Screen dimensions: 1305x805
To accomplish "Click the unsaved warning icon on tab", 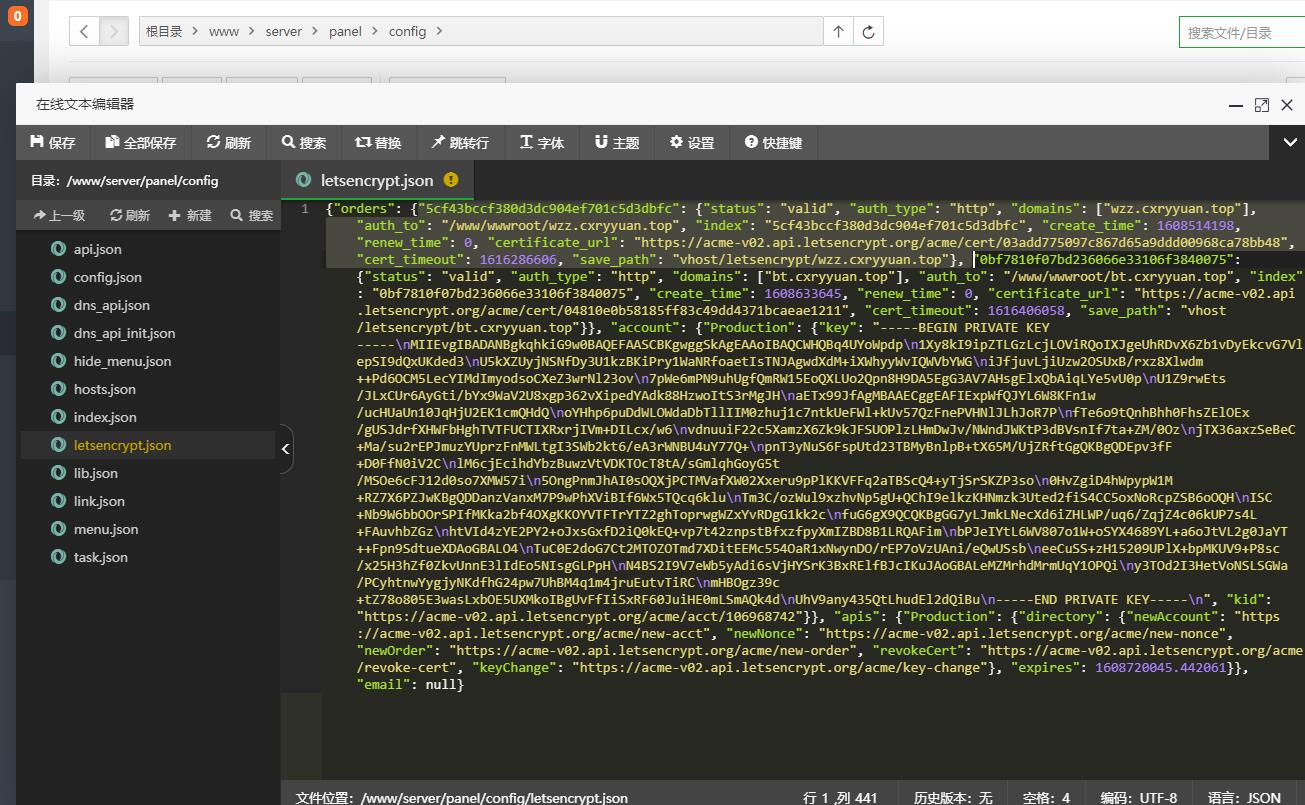I will tap(451, 180).
